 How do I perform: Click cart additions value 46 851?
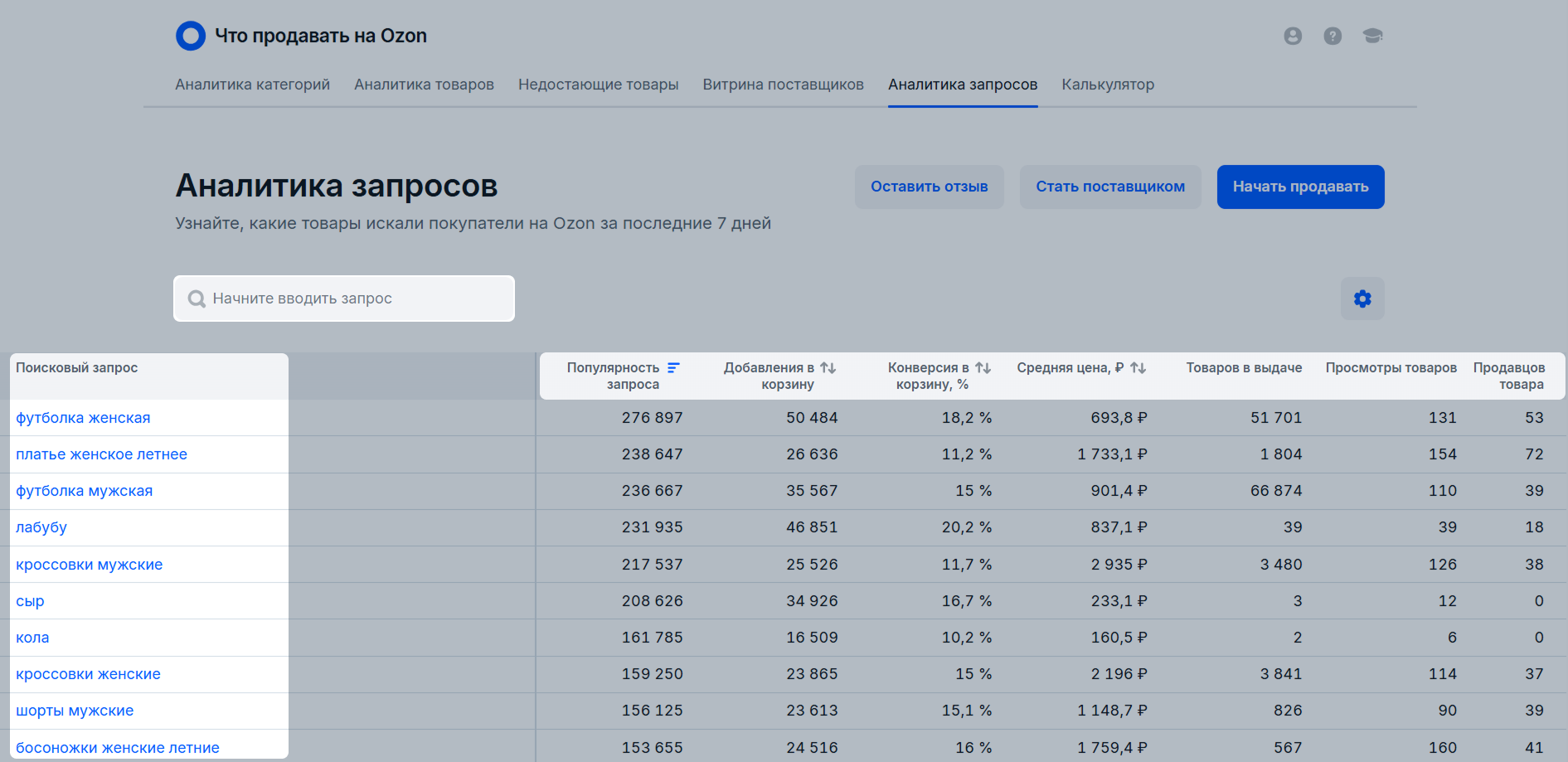click(812, 527)
